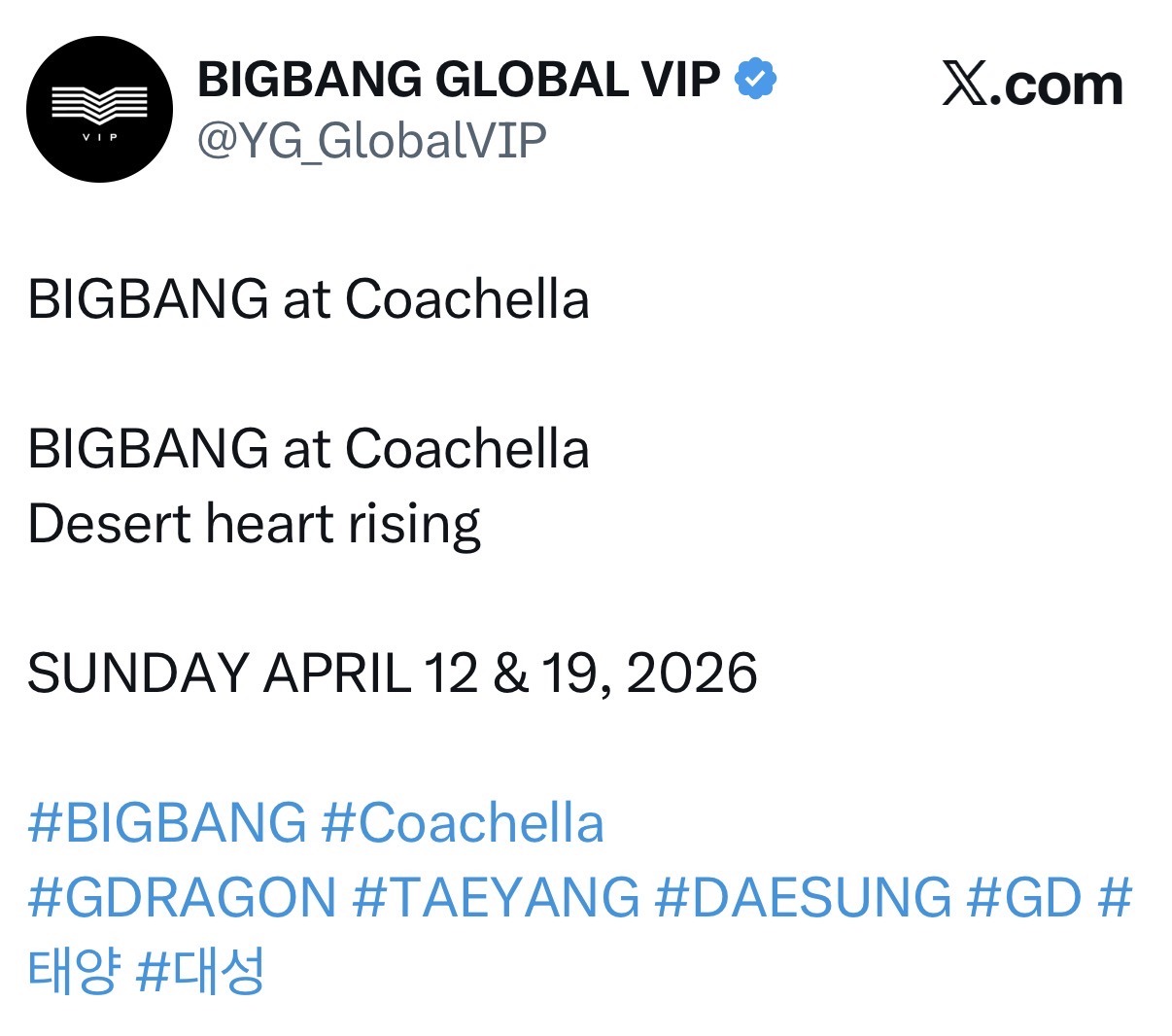Screen dimensions: 1172x1036
Task: Click the X.com logo watermark
Action: (x=1032, y=86)
